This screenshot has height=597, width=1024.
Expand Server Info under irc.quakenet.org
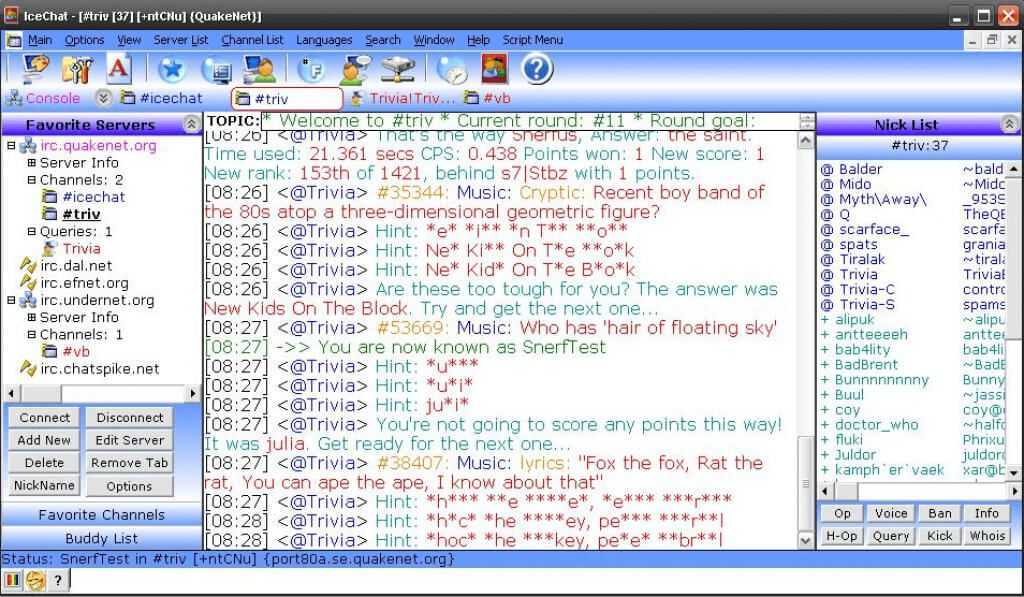click(31, 163)
